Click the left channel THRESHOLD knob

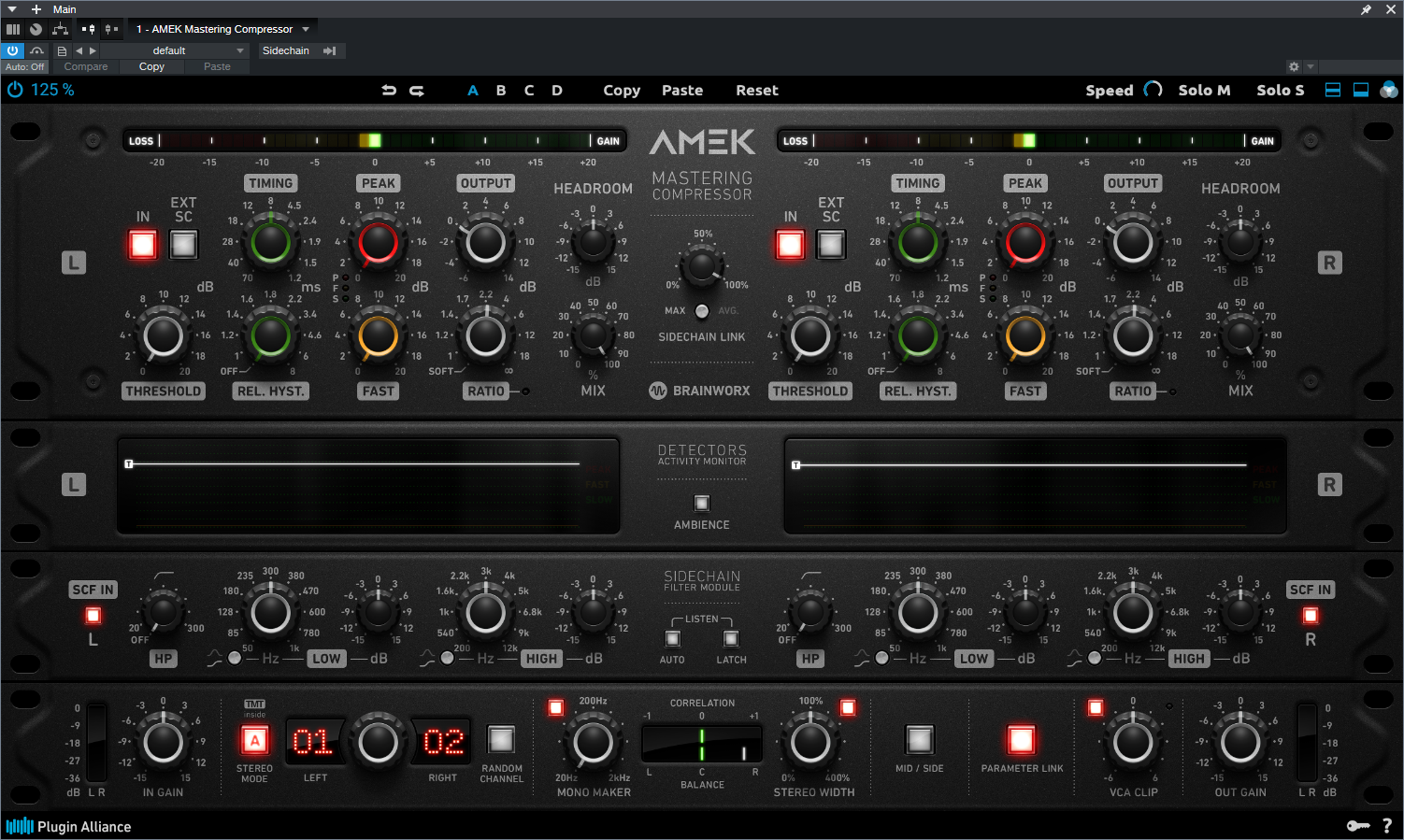[164, 335]
